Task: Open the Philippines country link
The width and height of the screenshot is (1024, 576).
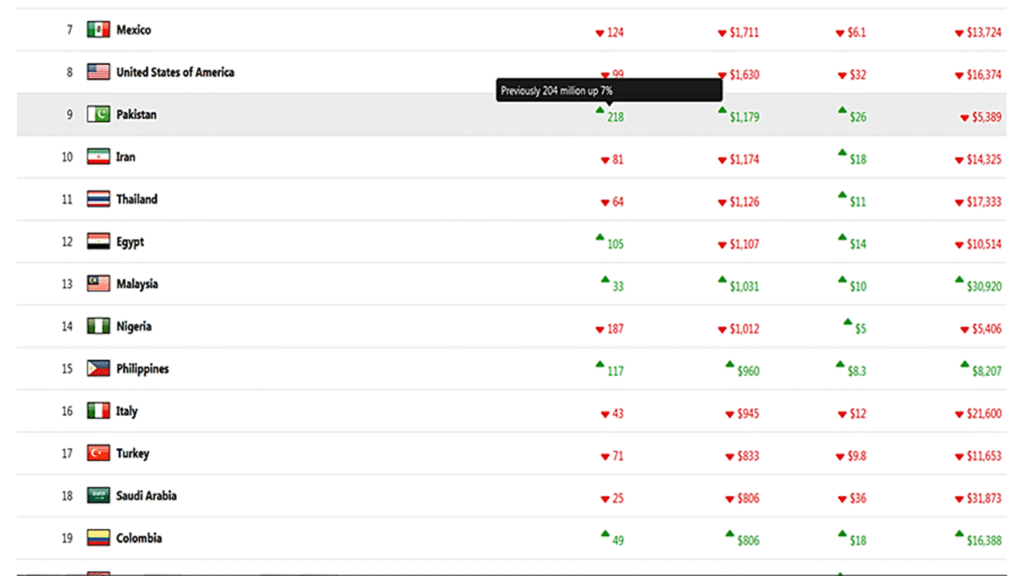Action: [x=142, y=369]
